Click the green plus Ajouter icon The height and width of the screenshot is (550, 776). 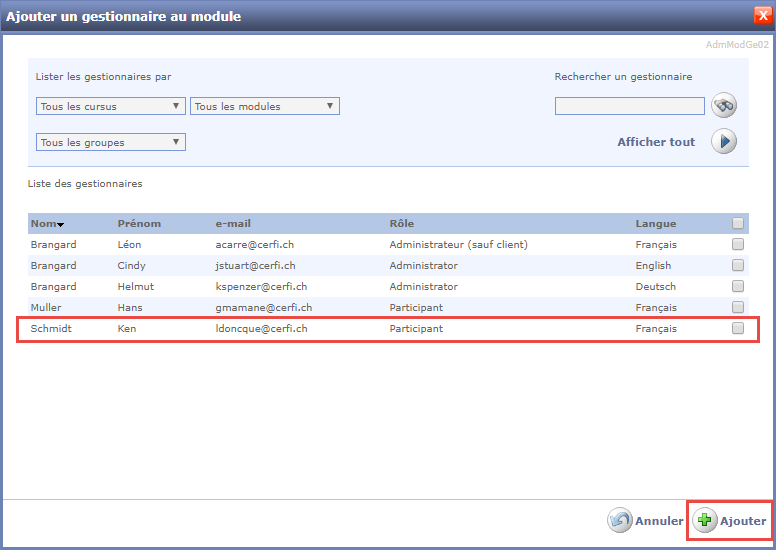pos(705,521)
